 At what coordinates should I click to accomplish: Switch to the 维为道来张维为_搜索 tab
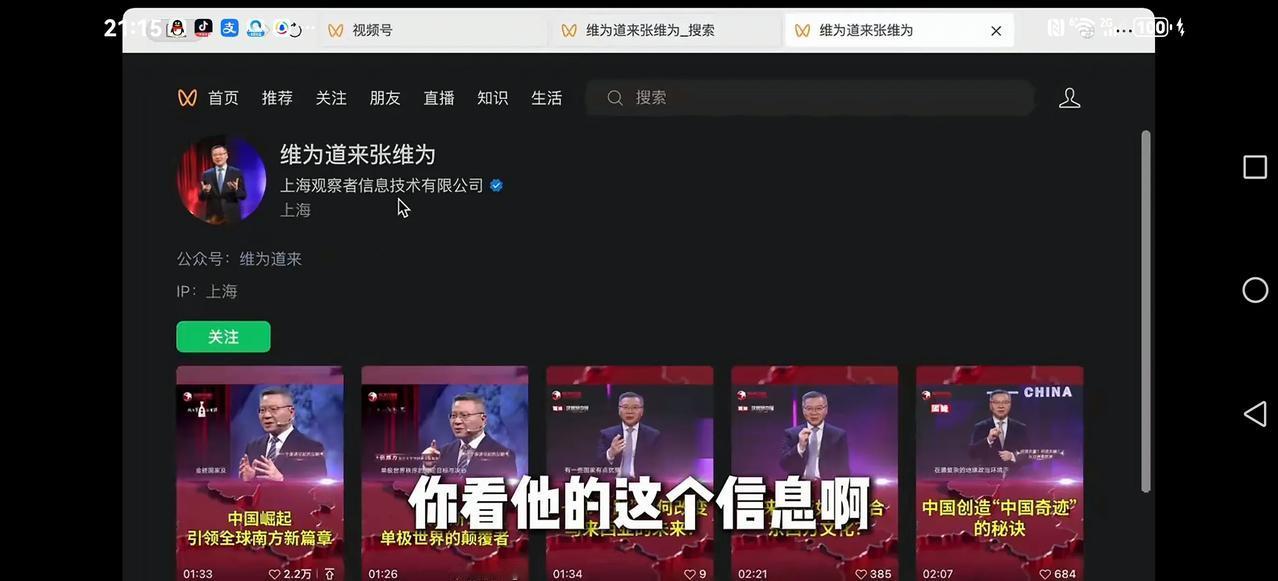point(666,31)
